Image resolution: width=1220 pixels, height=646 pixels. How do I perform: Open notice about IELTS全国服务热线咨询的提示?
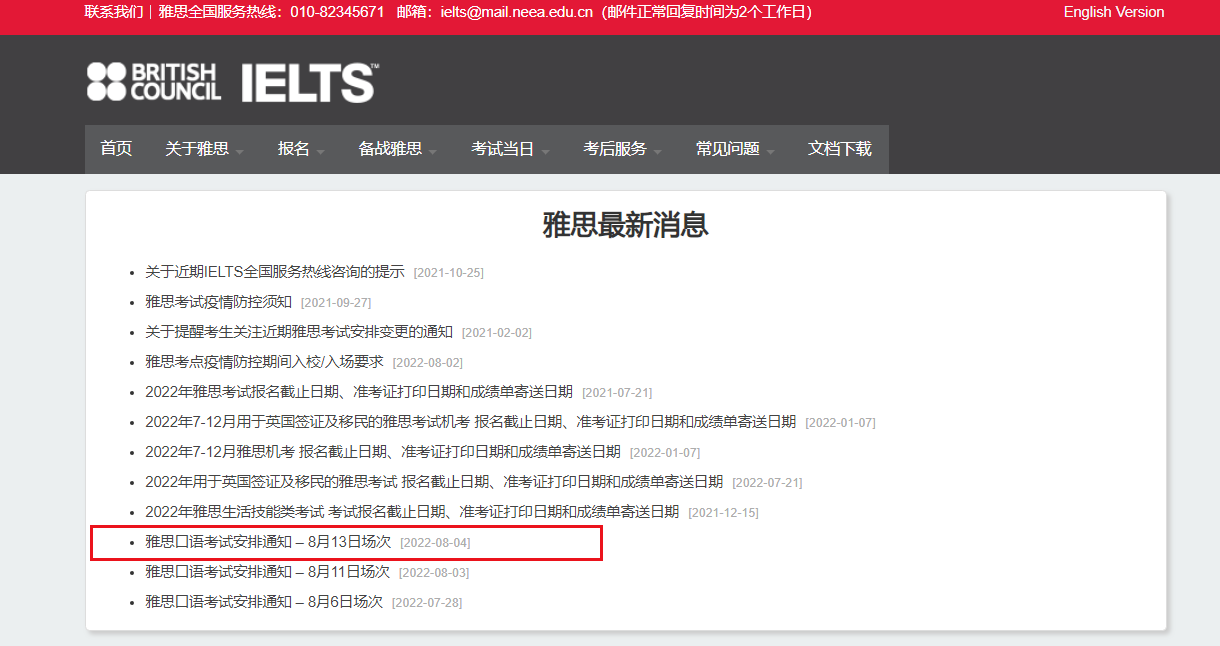274,272
